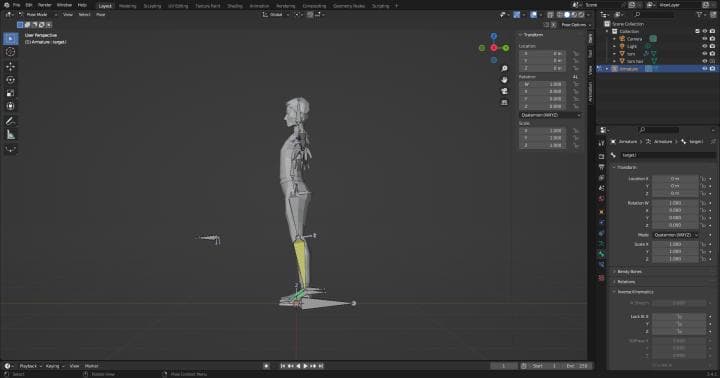Toggle camera view icon in viewport
720x378 pixels.
[x=504, y=91]
